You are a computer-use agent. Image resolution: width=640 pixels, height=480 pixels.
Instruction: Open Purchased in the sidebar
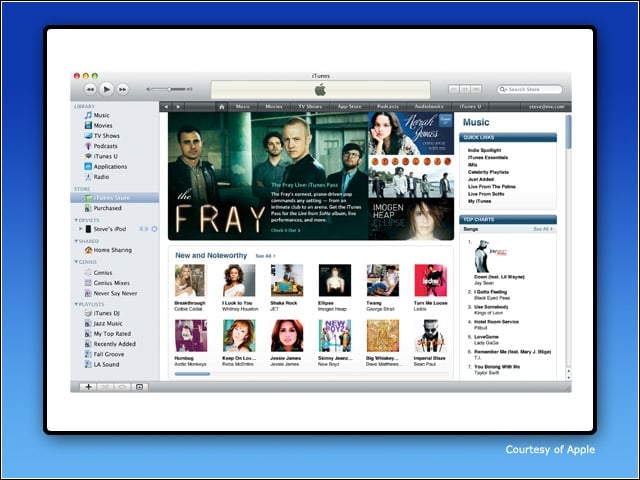[103, 208]
